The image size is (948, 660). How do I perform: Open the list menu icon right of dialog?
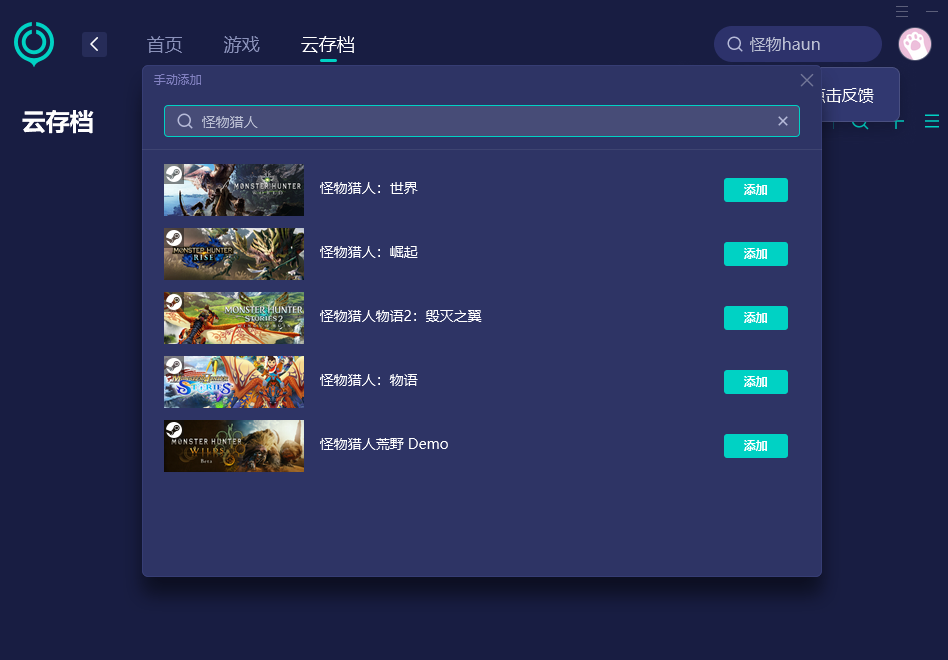coord(932,121)
